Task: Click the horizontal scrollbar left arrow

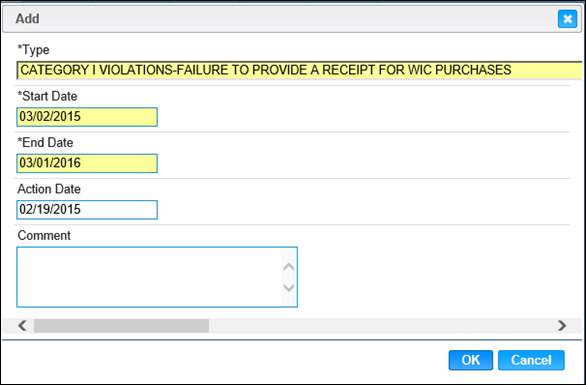Action: point(22,326)
